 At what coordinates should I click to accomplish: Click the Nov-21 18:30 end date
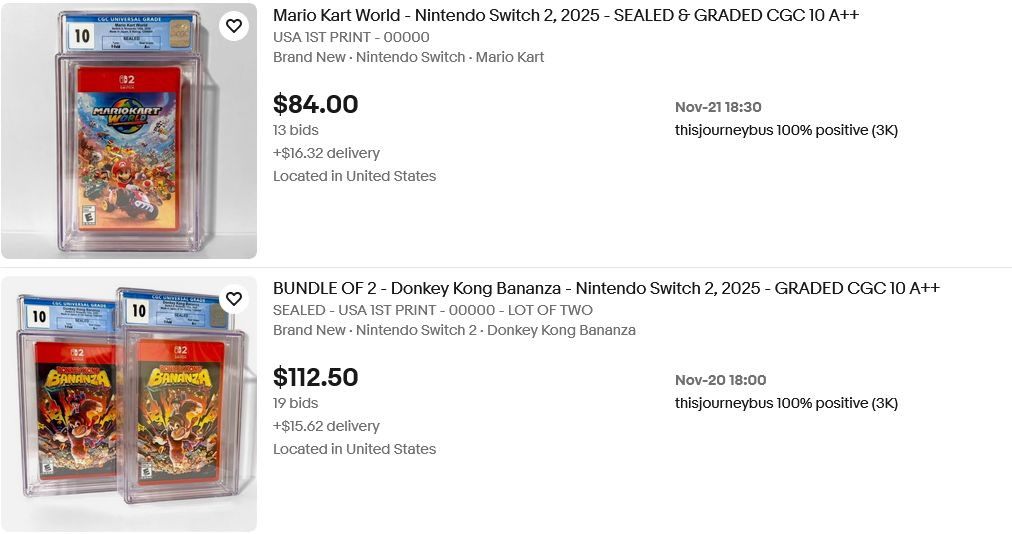point(718,107)
